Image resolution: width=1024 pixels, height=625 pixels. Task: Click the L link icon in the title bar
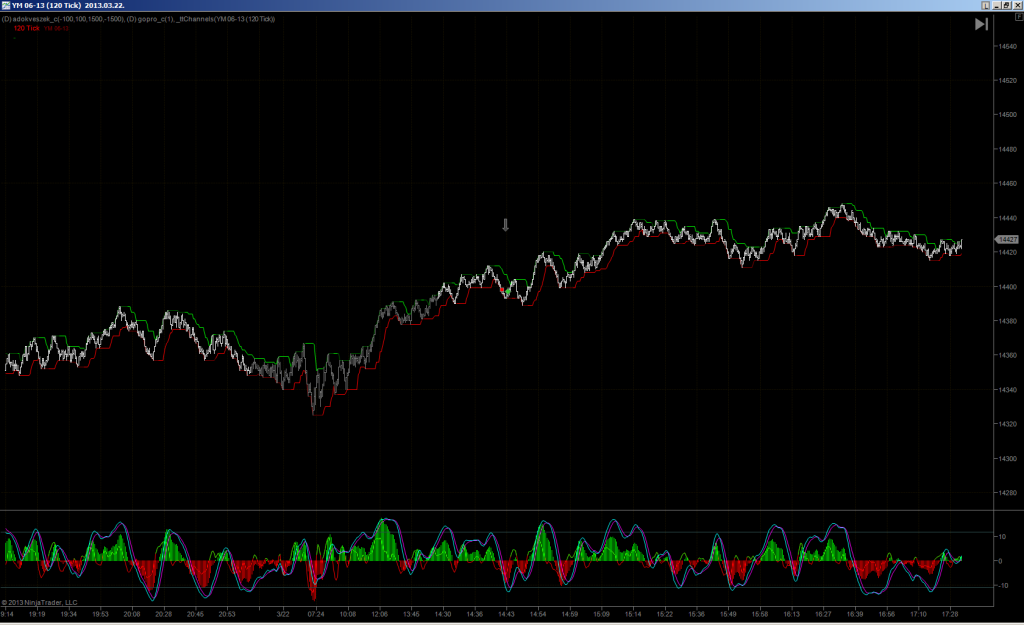pyautogui.click(x=985, y=5)
